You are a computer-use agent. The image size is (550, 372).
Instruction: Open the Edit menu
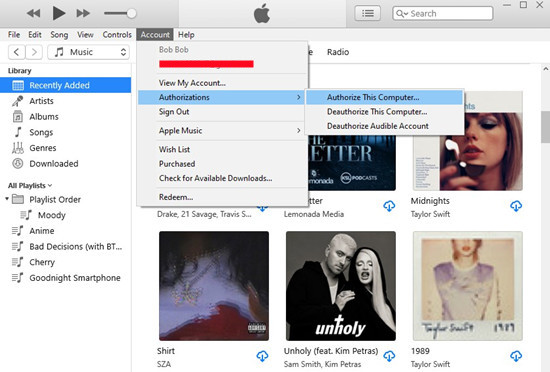(35, 35)
